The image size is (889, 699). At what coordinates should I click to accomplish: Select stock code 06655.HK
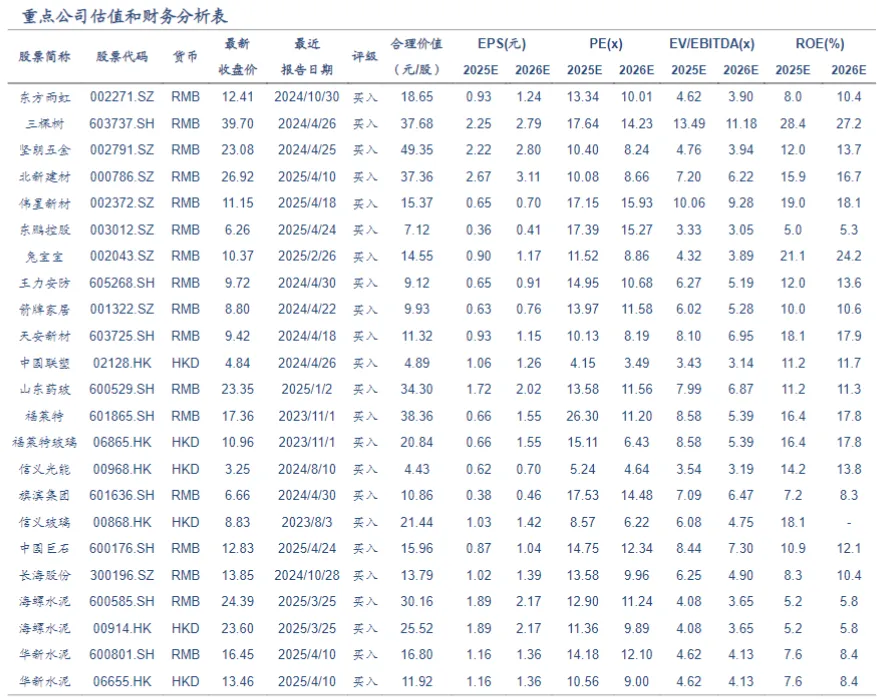click(x=122, y=681)
